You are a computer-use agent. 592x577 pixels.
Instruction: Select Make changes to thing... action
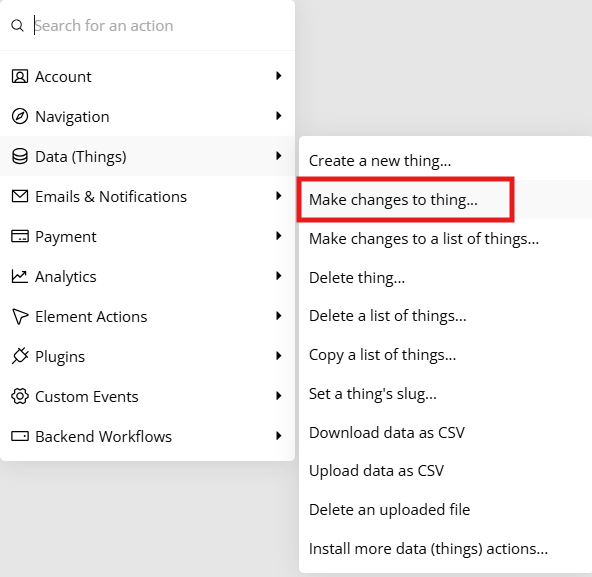click(x=393, y=200)
